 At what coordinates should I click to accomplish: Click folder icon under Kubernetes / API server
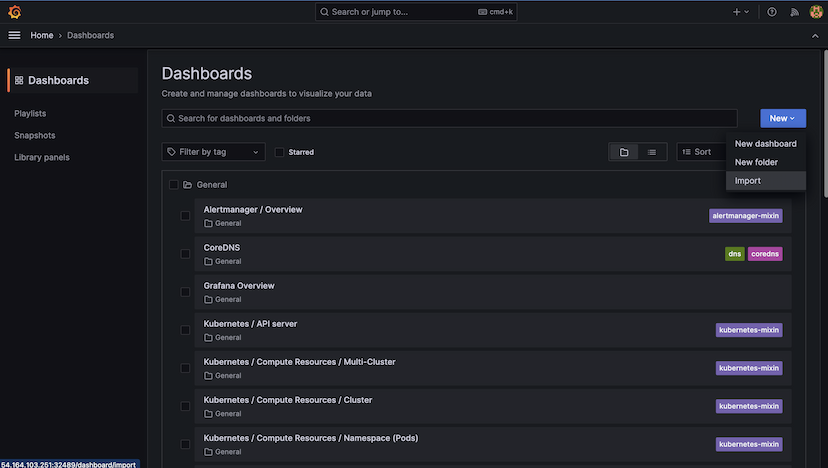click(x=208, y=338)
